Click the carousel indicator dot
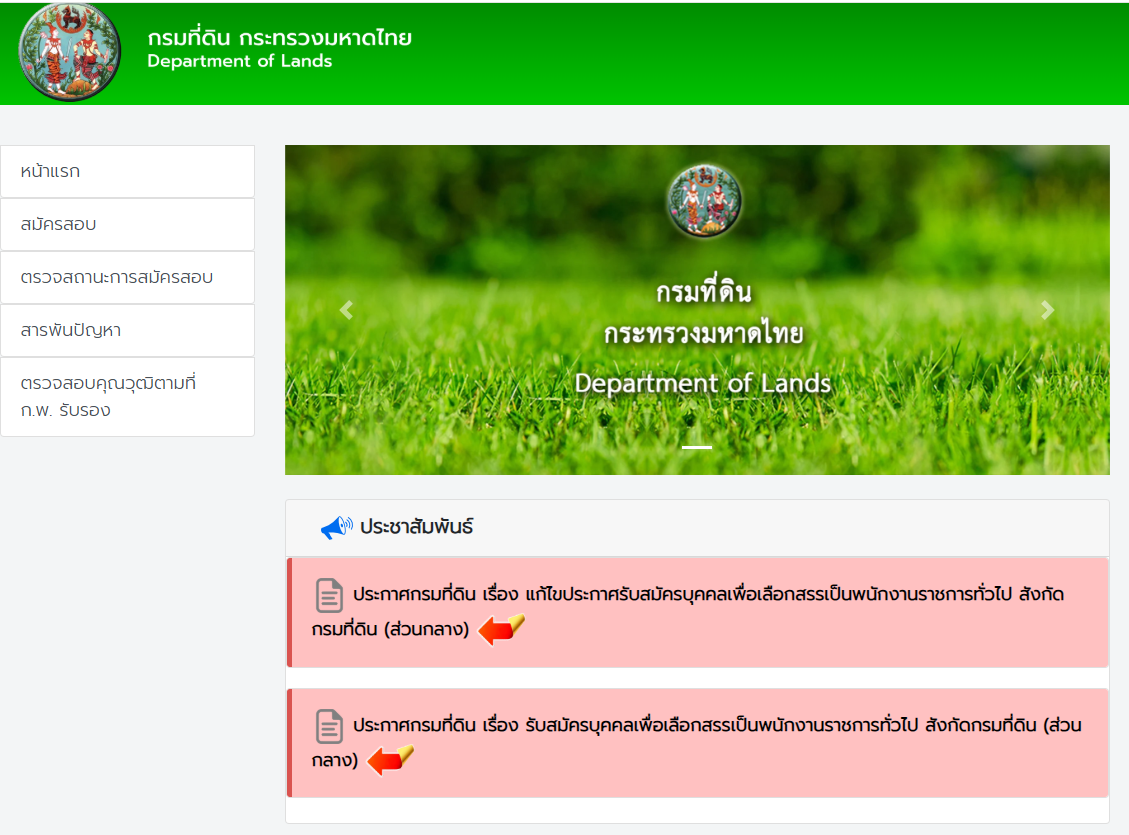 tap(697, 447)
